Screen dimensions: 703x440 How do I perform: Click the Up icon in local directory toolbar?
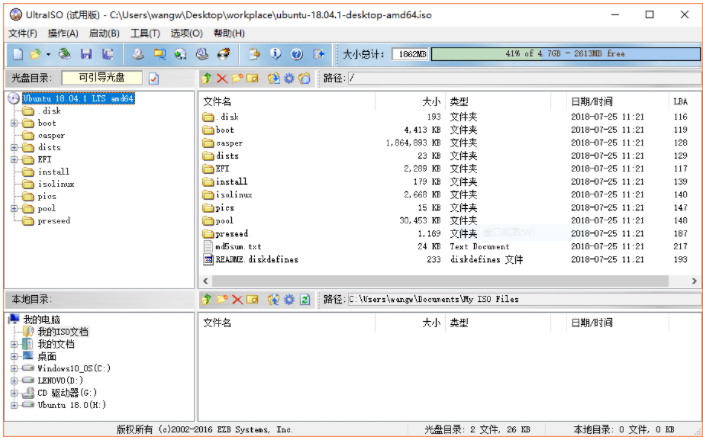click(206, 300)
